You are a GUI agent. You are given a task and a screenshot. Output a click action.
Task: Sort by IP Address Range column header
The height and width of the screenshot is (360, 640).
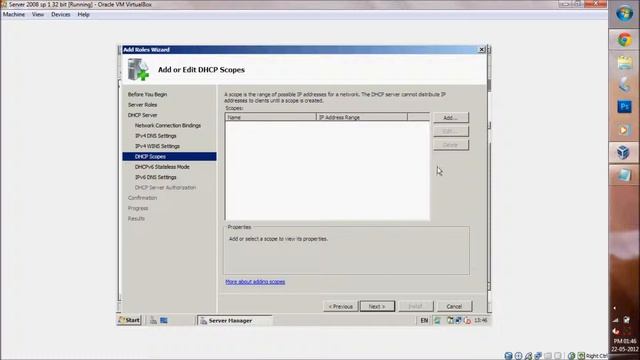pyautogui.click(x=362, y=117)
